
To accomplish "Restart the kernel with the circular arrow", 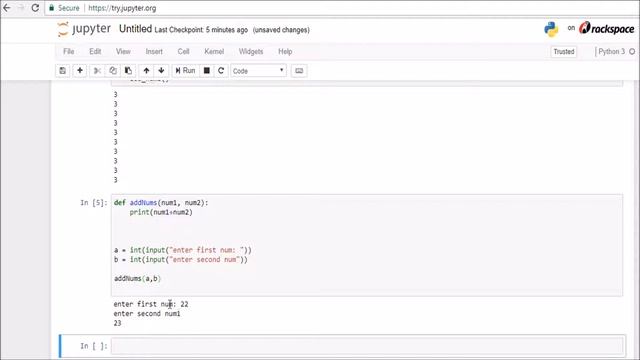I will click(221, 71).
